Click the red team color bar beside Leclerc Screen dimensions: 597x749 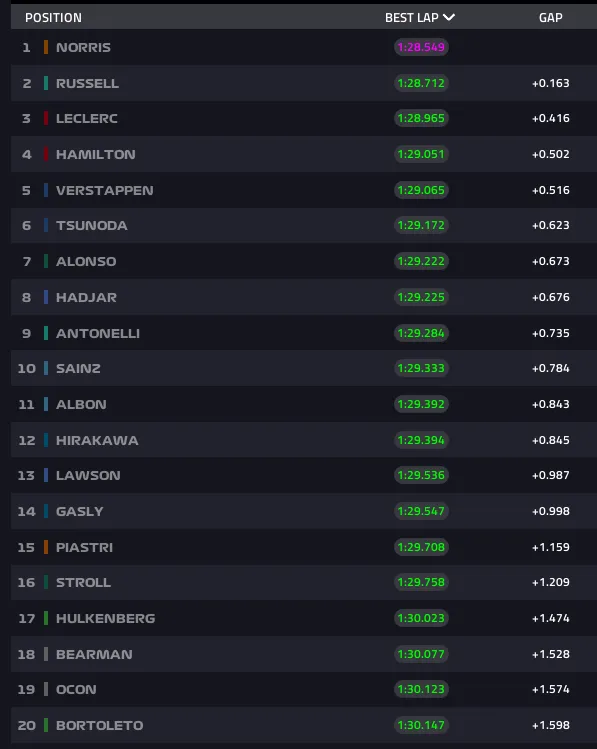46,118
